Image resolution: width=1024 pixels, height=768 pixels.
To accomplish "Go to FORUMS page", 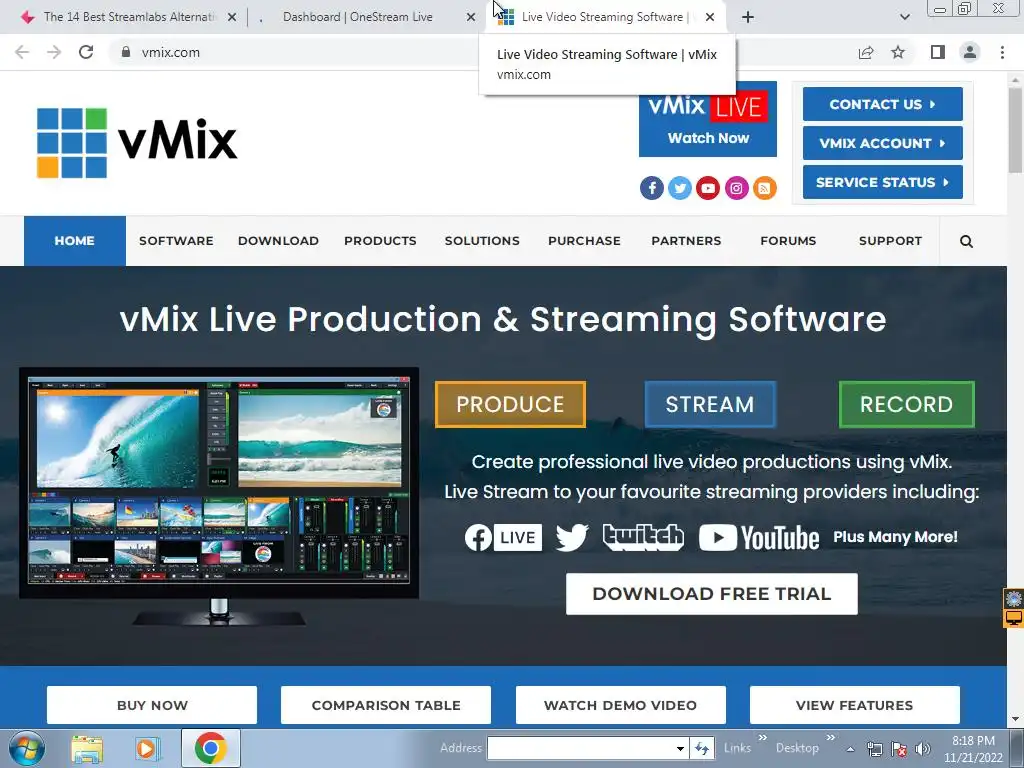I will click(x=788, y=241).
